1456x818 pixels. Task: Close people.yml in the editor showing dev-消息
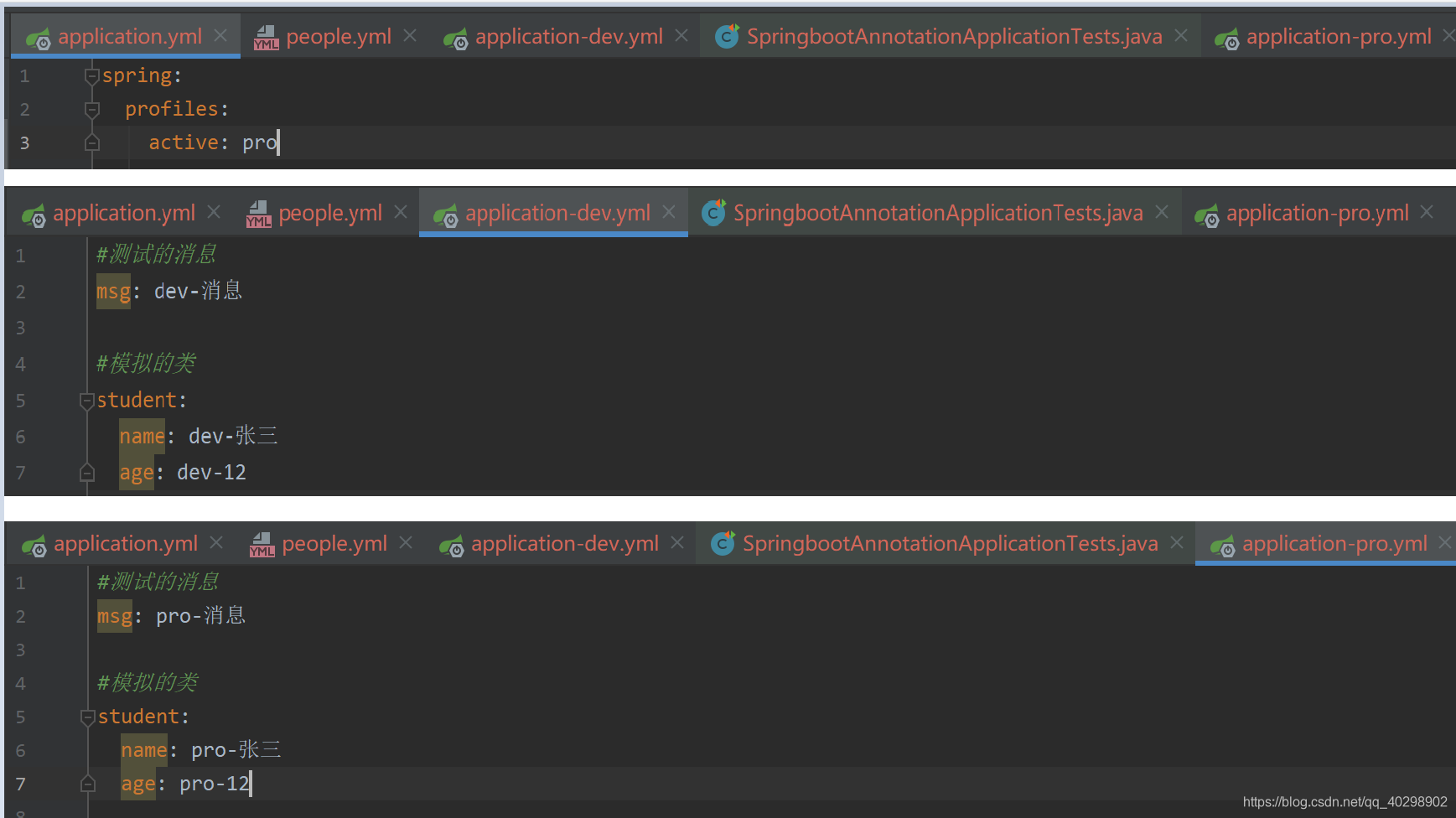(x=401, y=212)
